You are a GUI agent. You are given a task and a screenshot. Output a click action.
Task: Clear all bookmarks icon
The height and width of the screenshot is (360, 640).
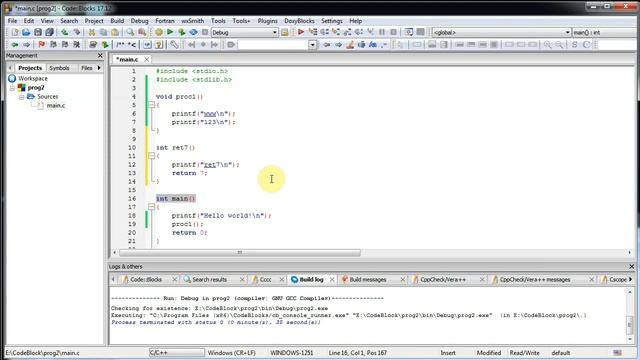[76, 44]
